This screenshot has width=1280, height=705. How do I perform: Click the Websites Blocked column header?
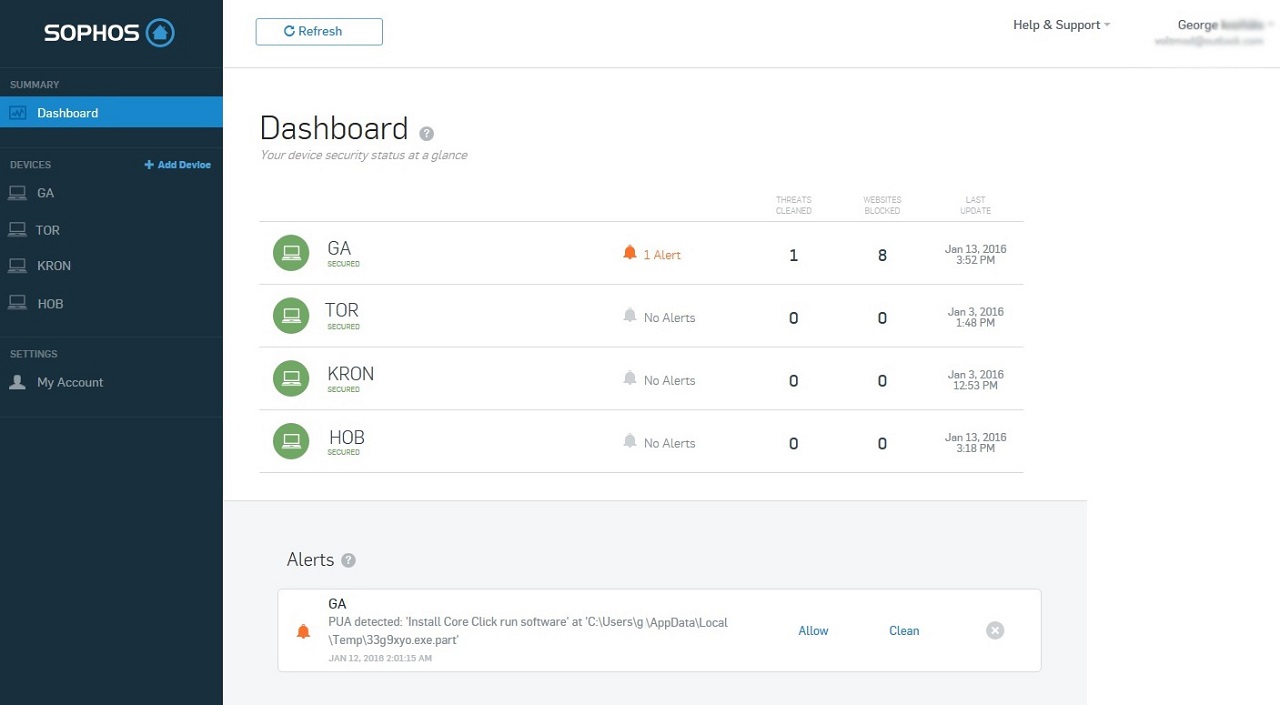[882, 205]
